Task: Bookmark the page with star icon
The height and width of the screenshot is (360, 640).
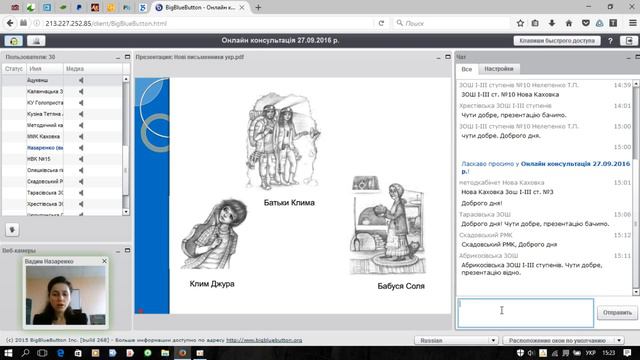Action: [520, 23]
